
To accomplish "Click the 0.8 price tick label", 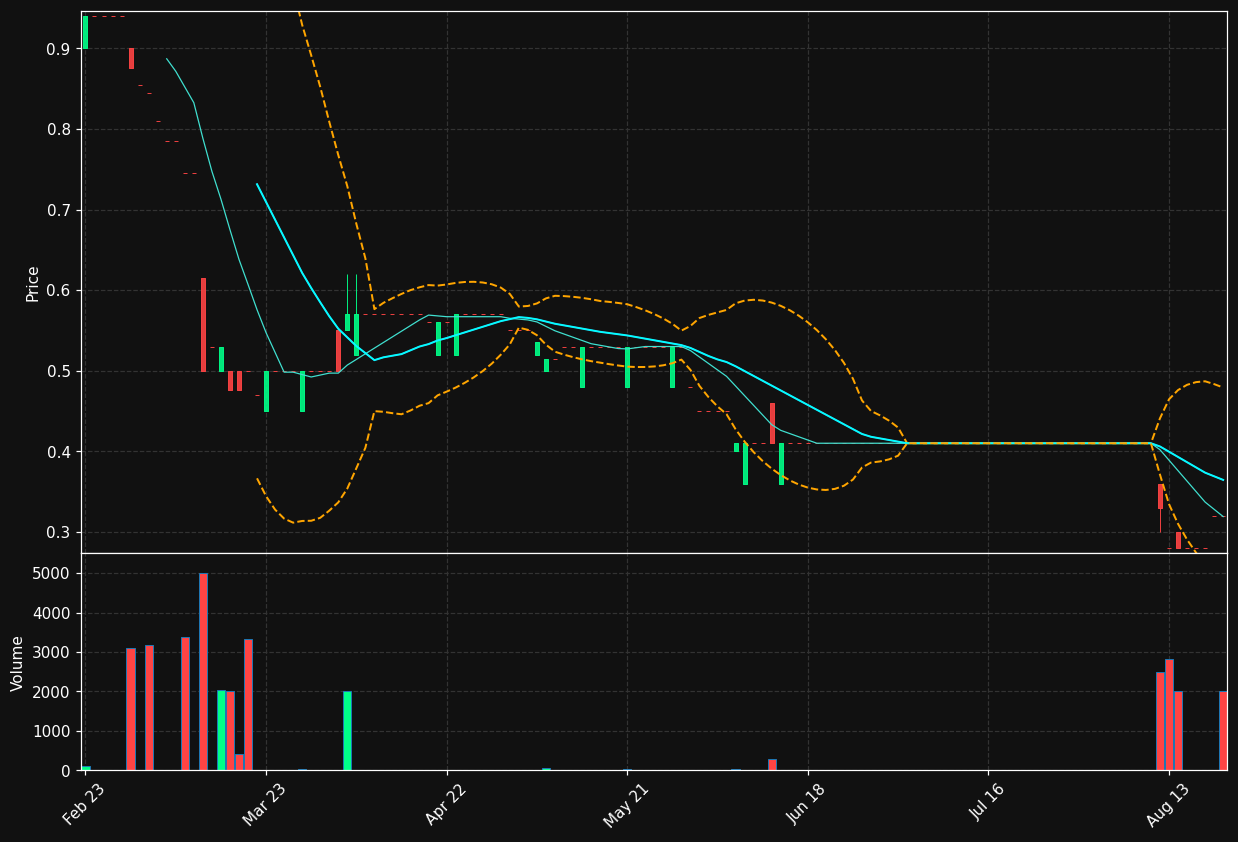I will click(x=58, y=130).
